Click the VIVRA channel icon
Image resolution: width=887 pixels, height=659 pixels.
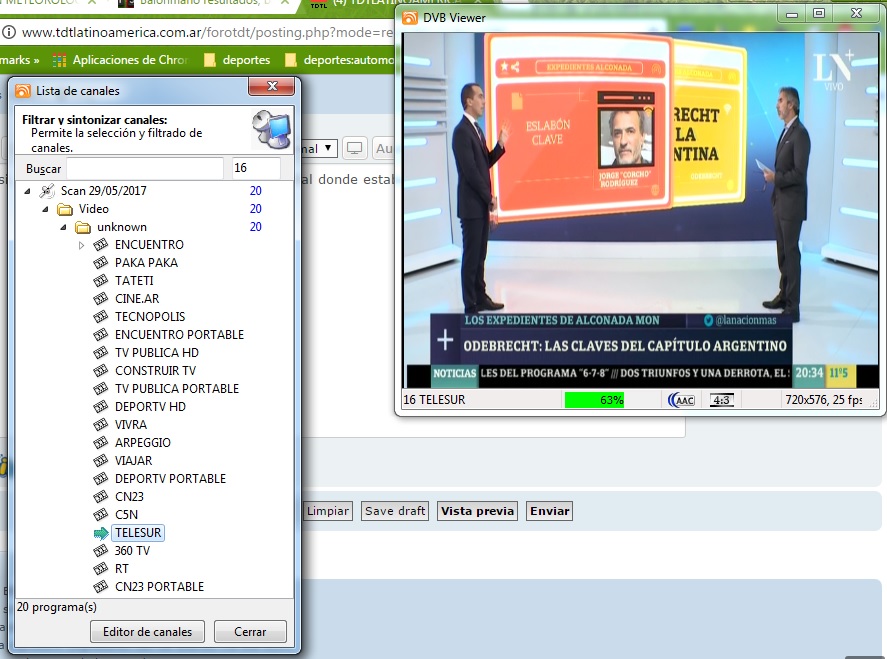[101, 424]
